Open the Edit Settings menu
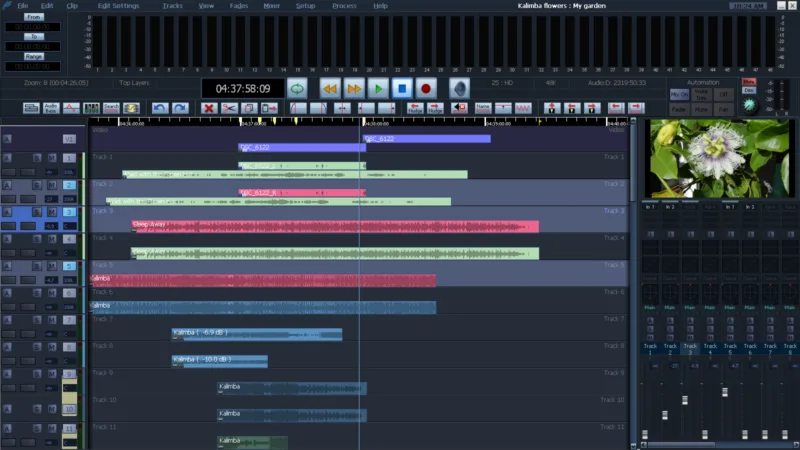This screenshot has width=800, height=450. (x=118, y=6)
